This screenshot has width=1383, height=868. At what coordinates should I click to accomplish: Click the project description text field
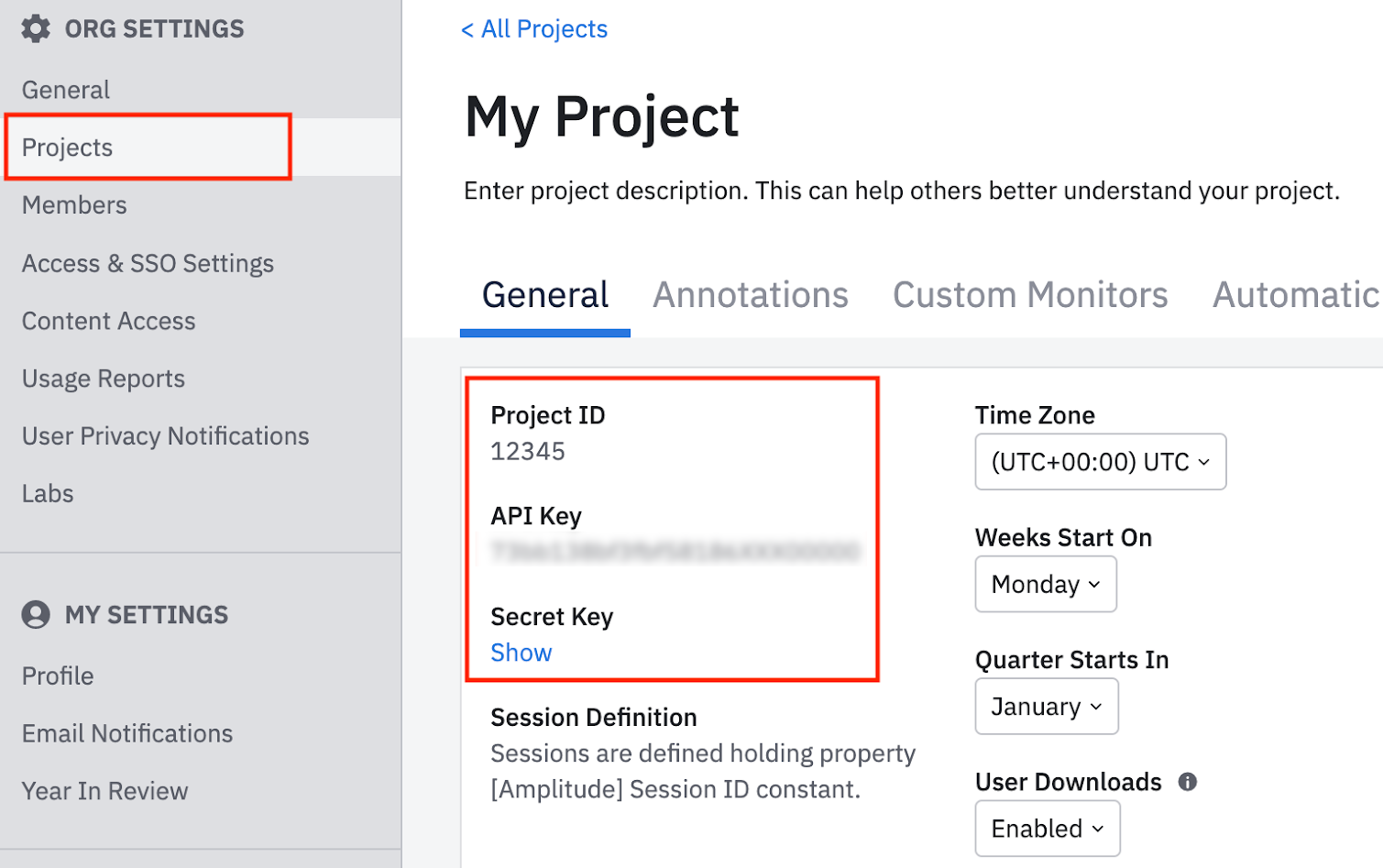[x=901, y=191]
